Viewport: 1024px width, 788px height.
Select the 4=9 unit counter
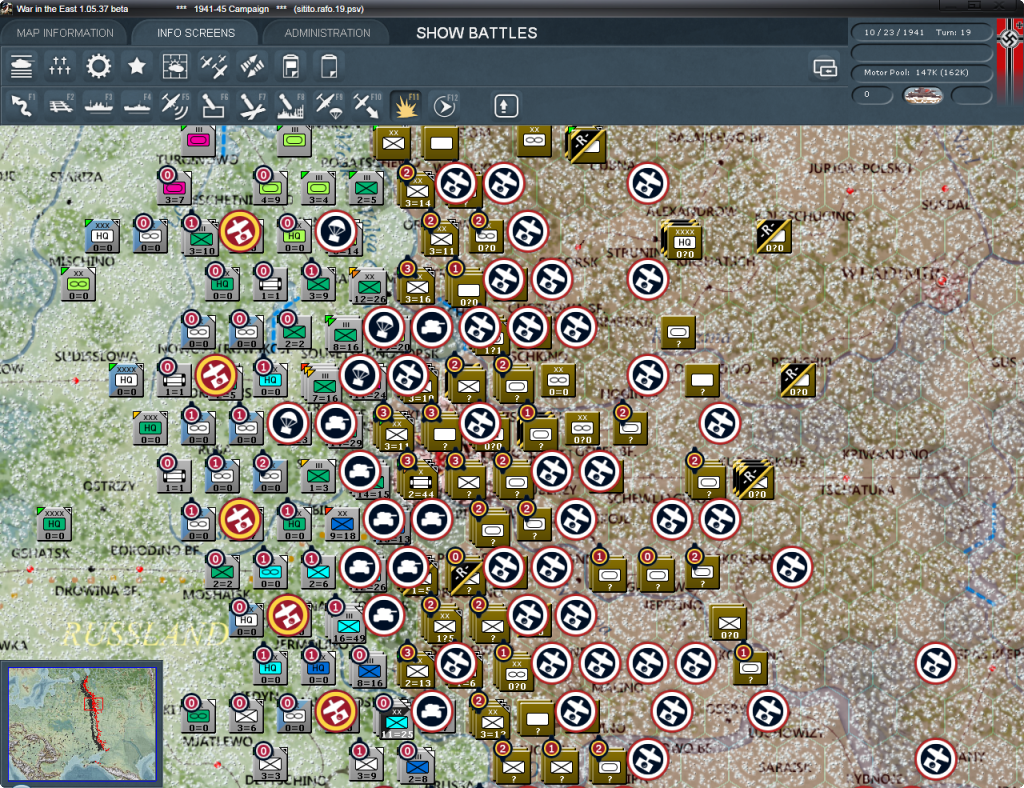tap(271, 189)
